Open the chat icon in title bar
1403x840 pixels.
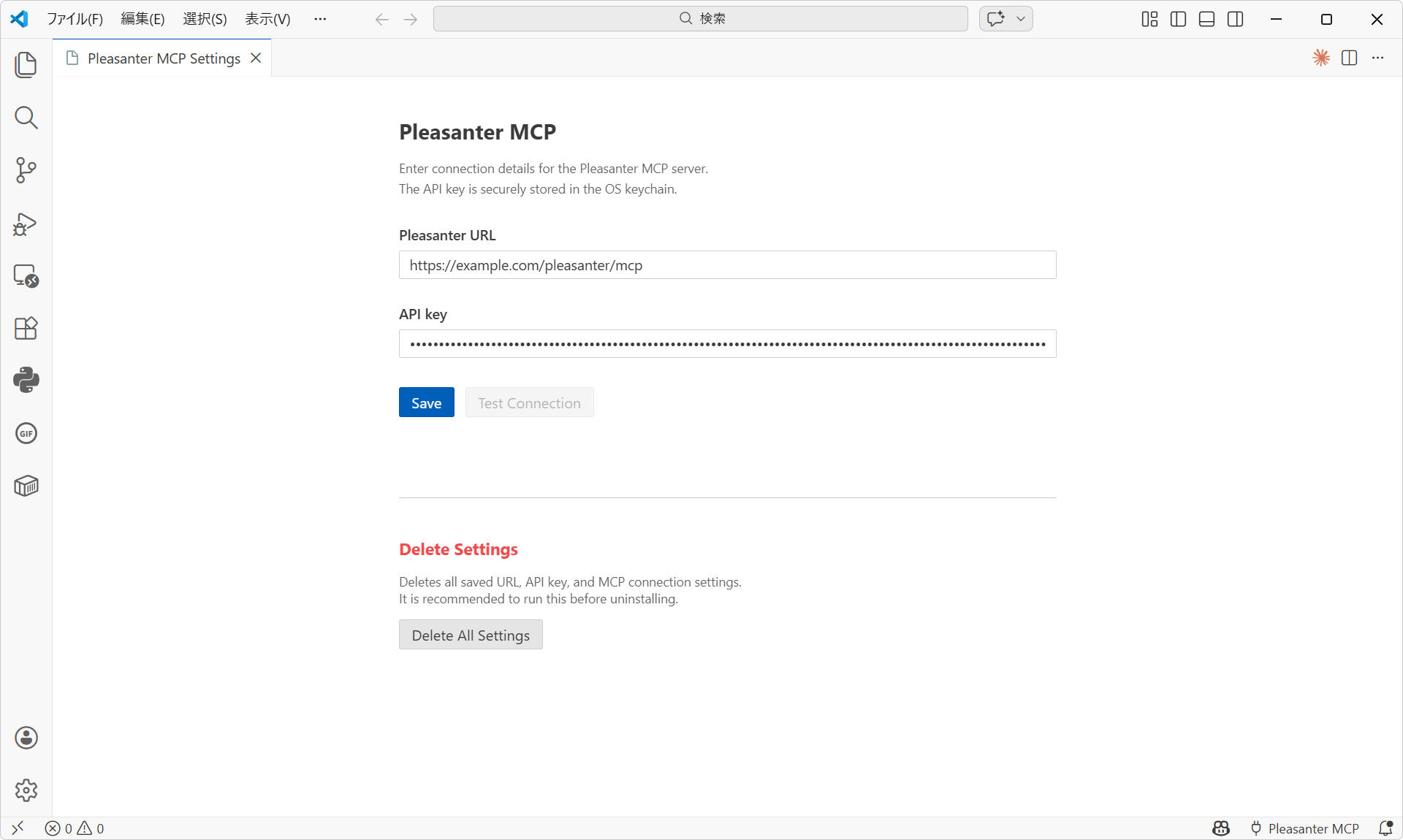click(x=995, y=19)
